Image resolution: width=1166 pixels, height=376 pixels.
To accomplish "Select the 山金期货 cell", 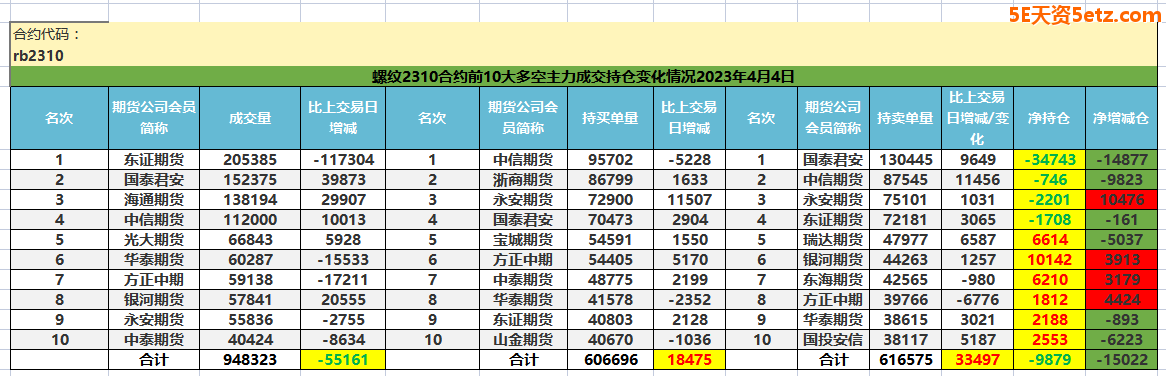I will tap(524, 341).
